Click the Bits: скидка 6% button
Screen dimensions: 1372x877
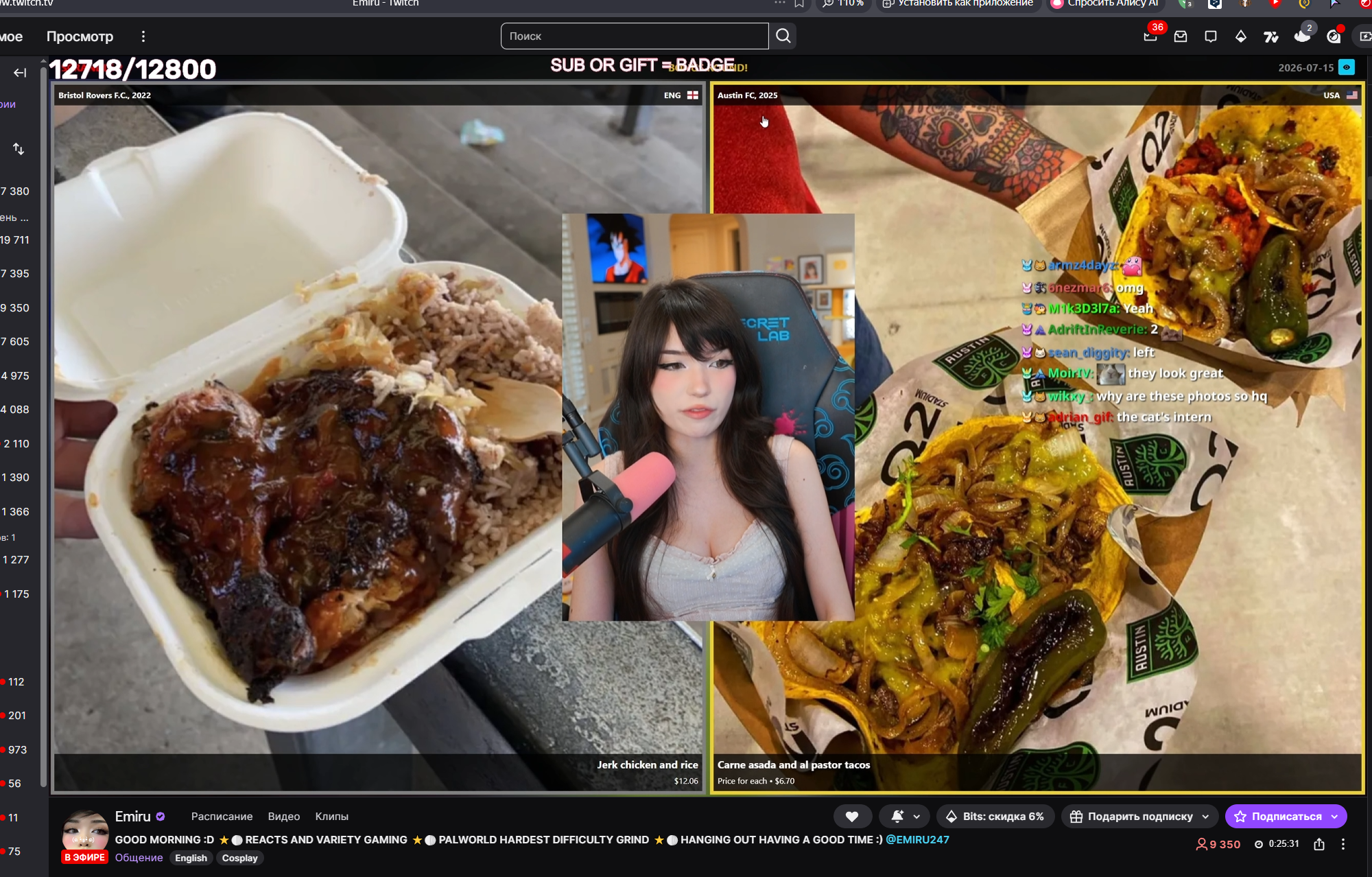995,816
